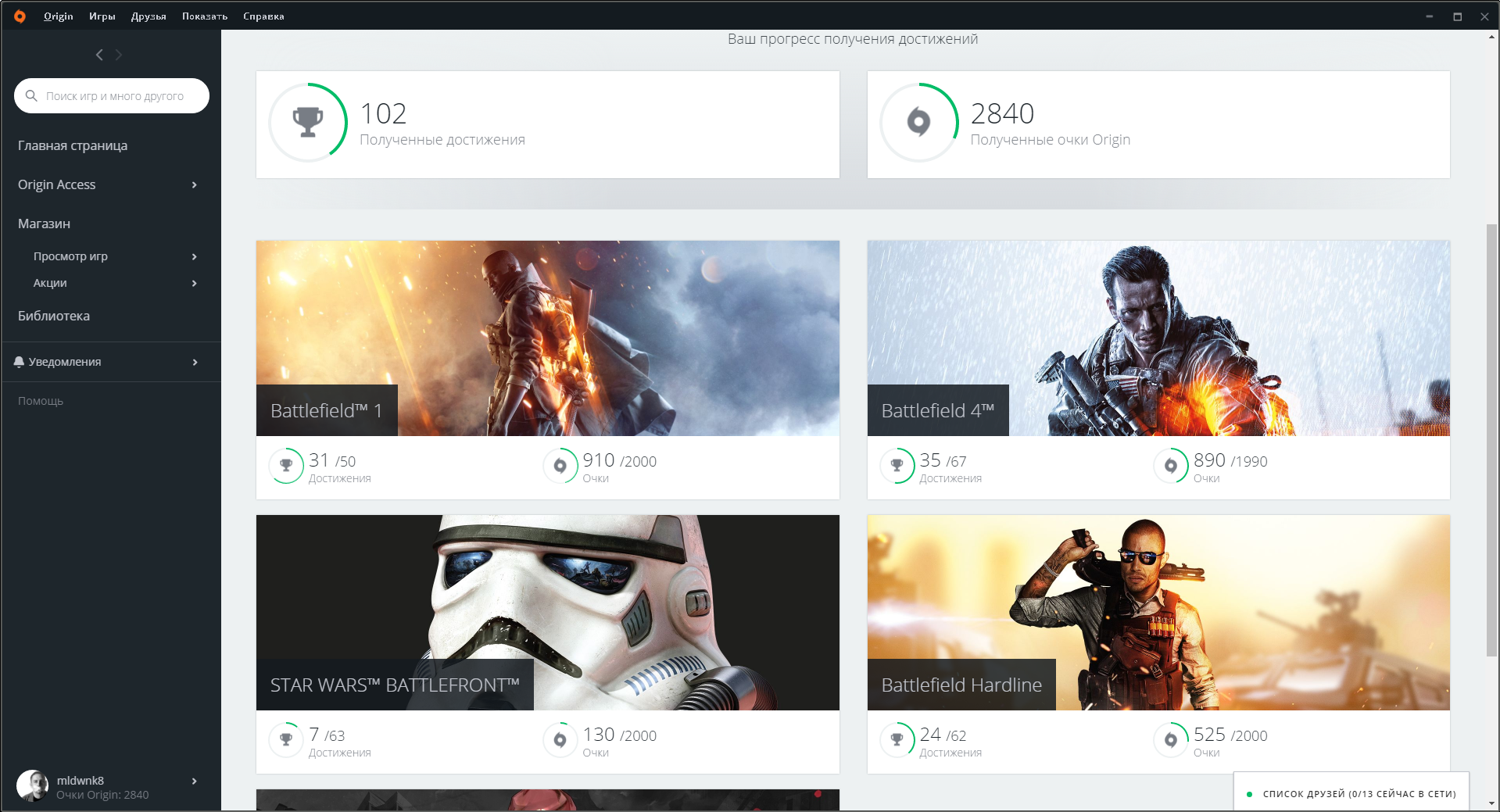
Task: Open the Battlefield 1 banner image
Action: click(x=548, y=338)
